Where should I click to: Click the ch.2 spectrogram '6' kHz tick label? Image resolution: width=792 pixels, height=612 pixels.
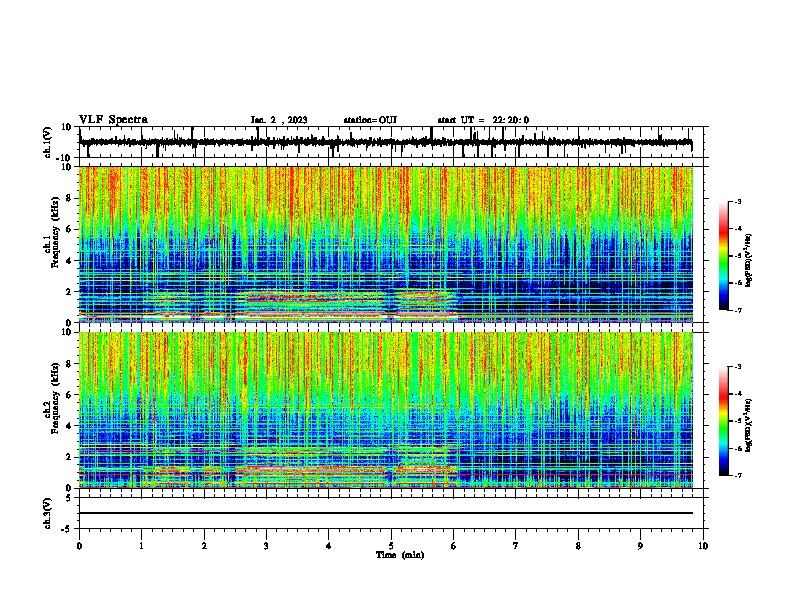pos(69,395)
